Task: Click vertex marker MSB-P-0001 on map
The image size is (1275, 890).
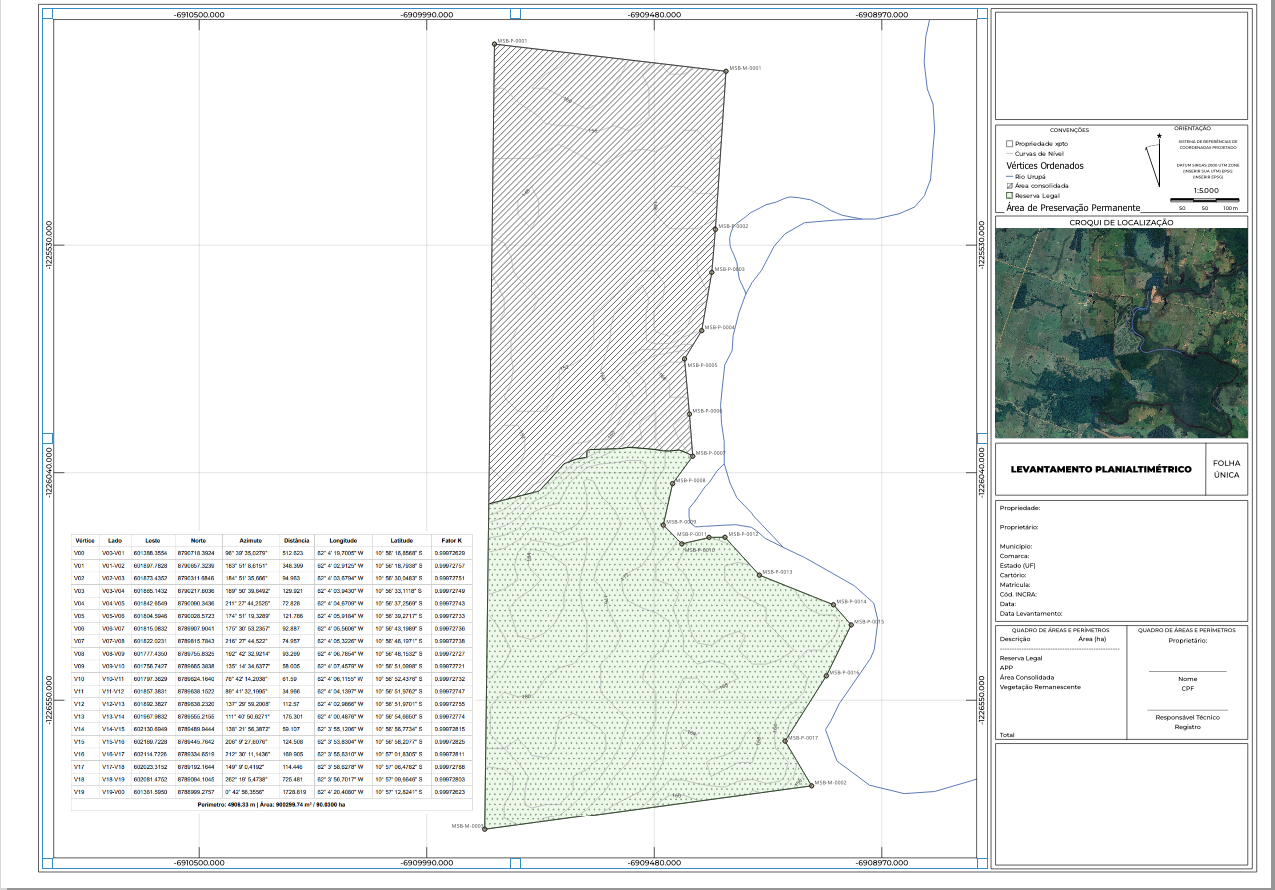Action: pyautogui.click(x=496, y=44)
